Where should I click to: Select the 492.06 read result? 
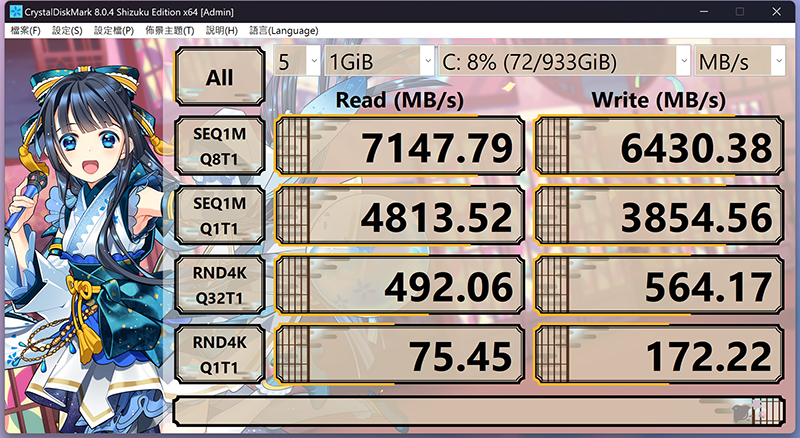coord(400,285)
